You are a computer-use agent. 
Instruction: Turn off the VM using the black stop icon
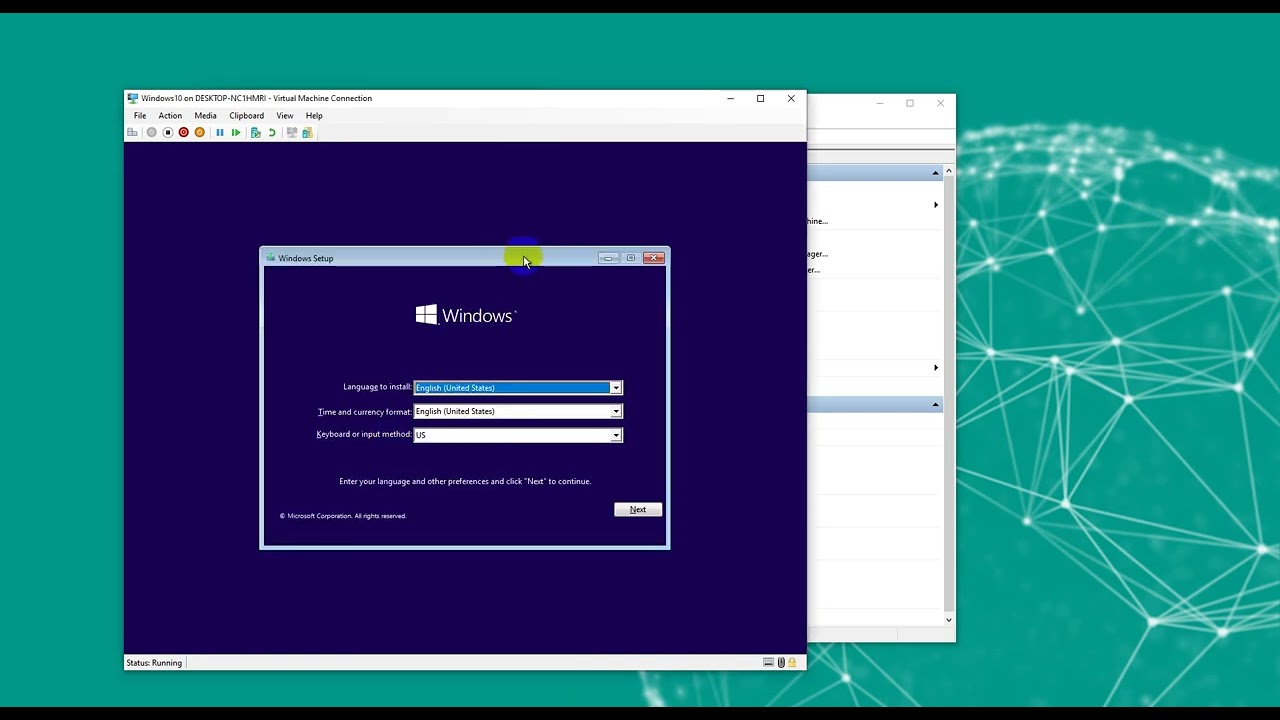pyautogui.click(x=168, y=132)
